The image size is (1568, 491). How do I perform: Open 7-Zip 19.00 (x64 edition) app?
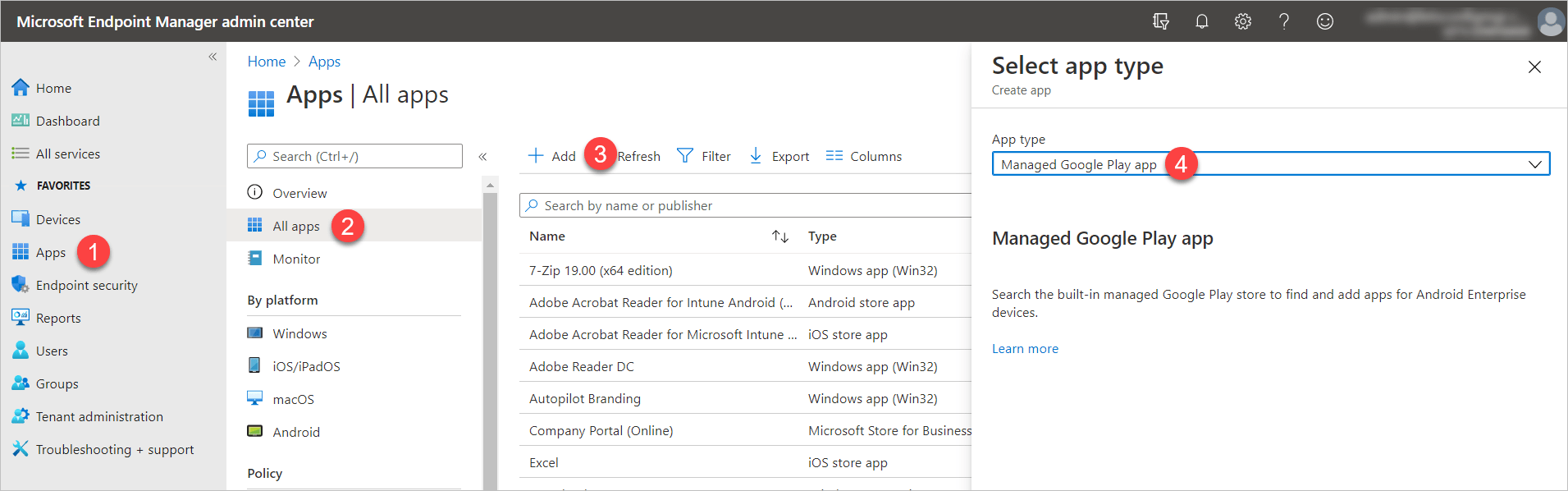click(x=601, y=270)
